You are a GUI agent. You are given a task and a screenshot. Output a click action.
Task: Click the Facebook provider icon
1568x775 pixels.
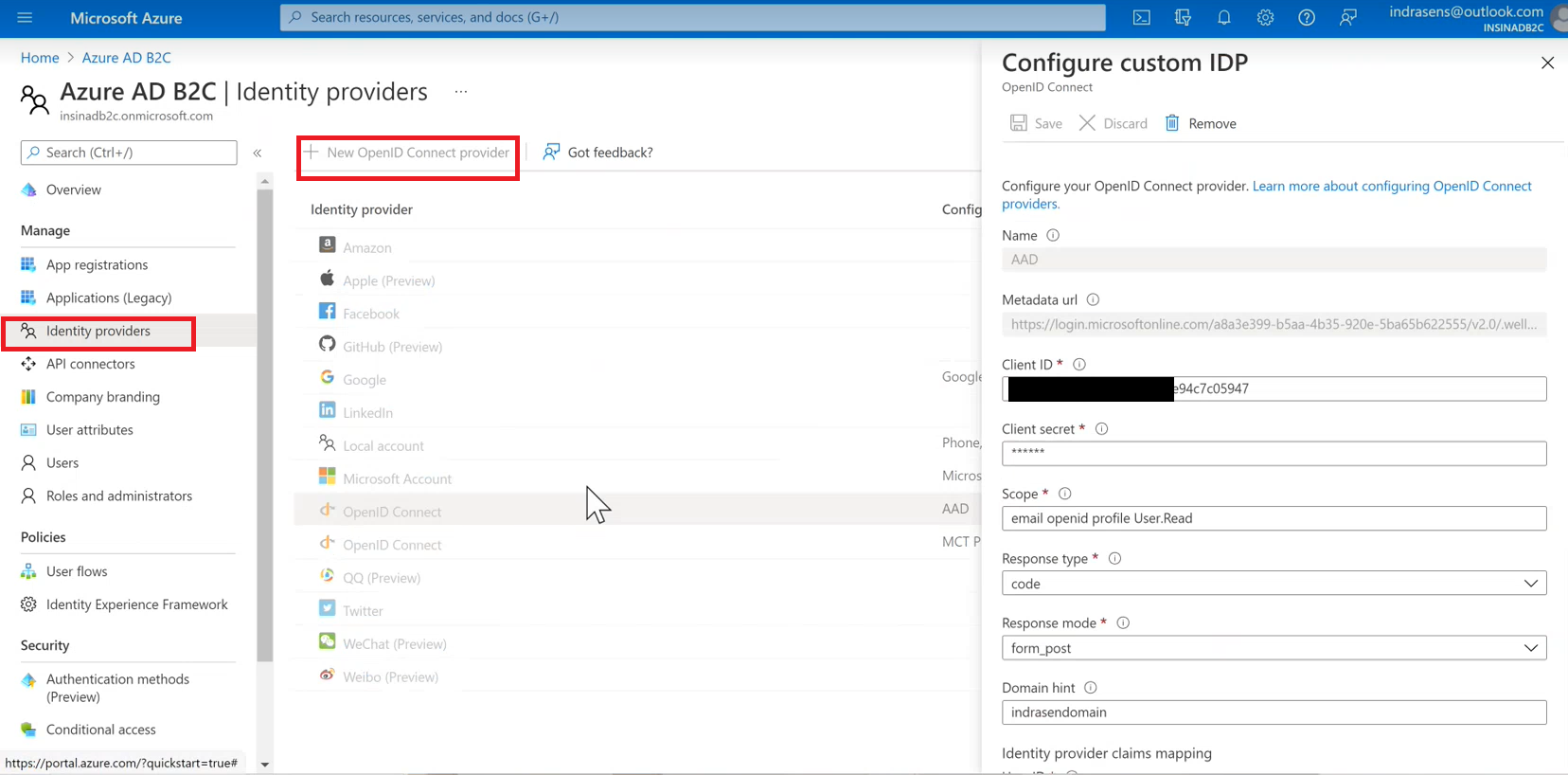click(327, 311)
